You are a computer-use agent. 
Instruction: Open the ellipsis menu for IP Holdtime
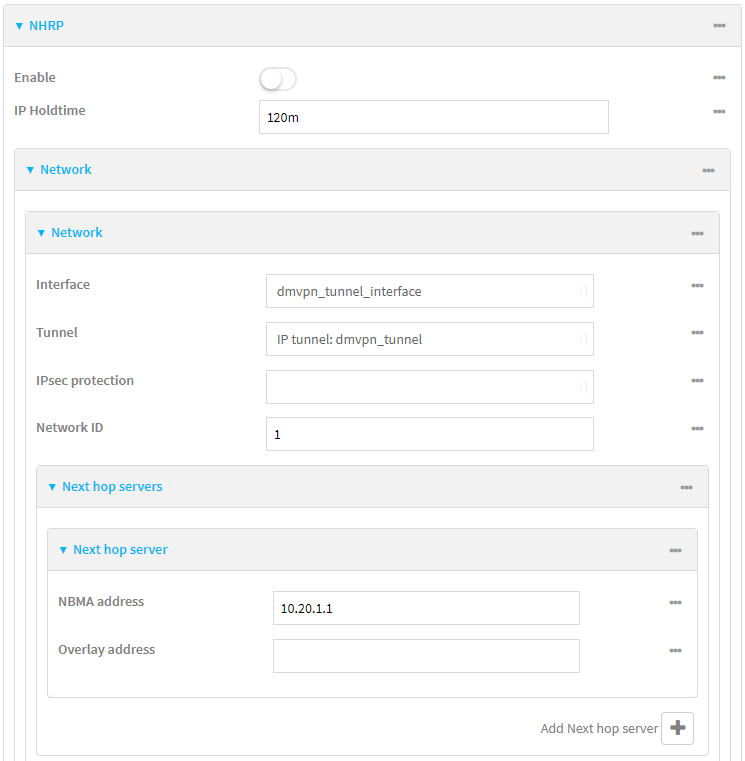pyautogui.click(x=718, y=112)
